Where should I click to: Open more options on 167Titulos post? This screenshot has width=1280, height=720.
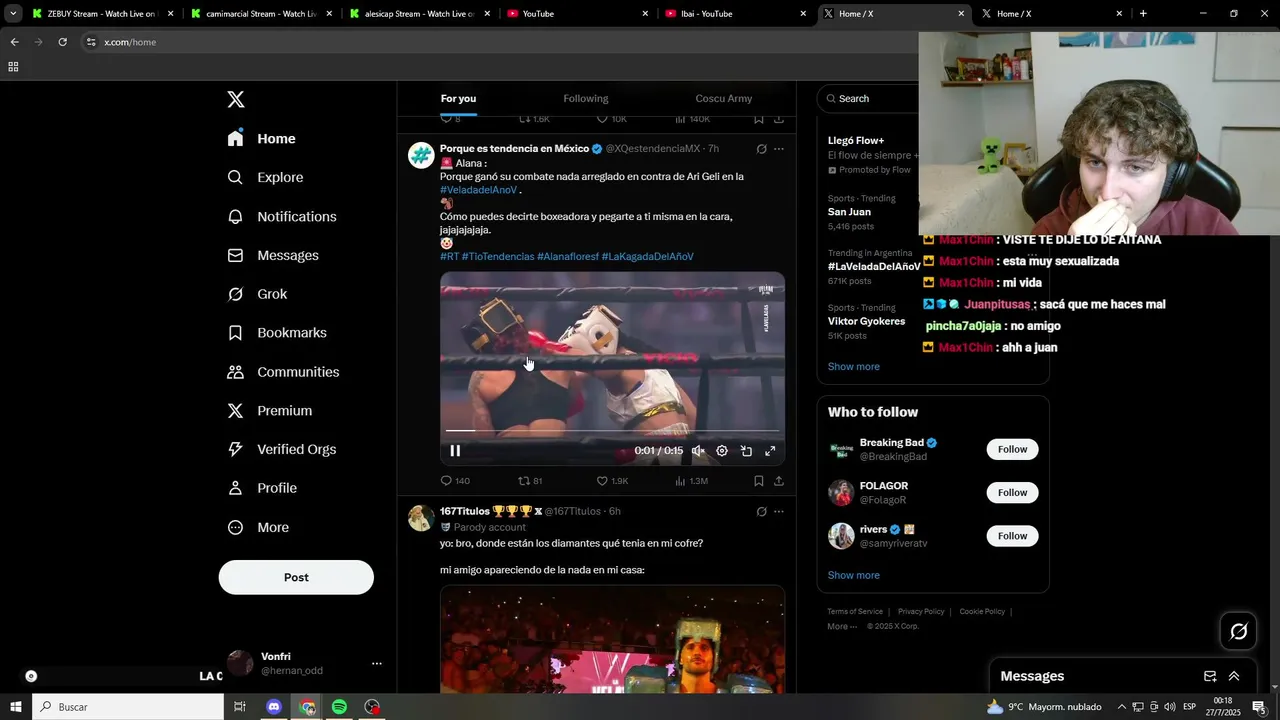[x=779, y=512]
